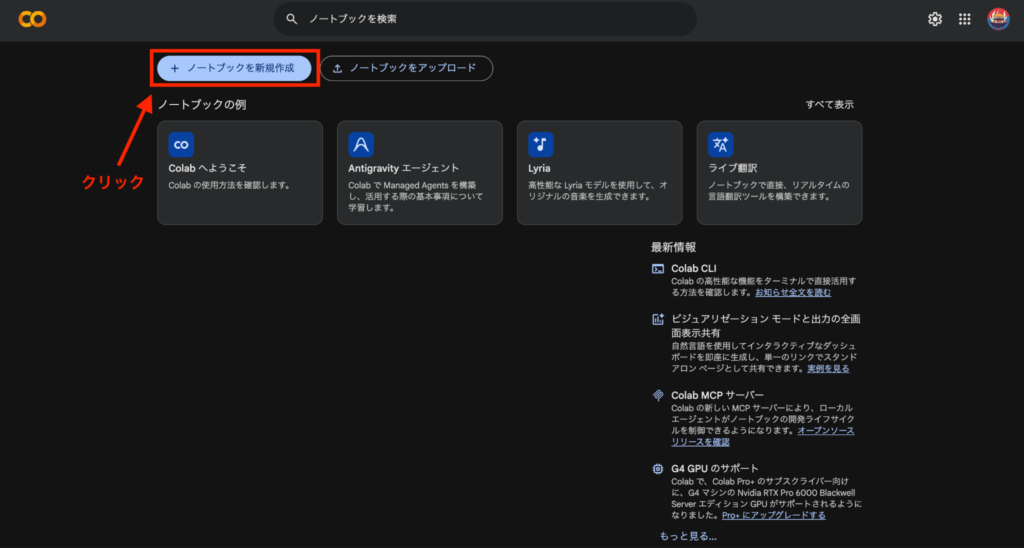The image size is (1024, 548).
Task: Open the お知らせ全文を読む link
Action: coord(793,293)
